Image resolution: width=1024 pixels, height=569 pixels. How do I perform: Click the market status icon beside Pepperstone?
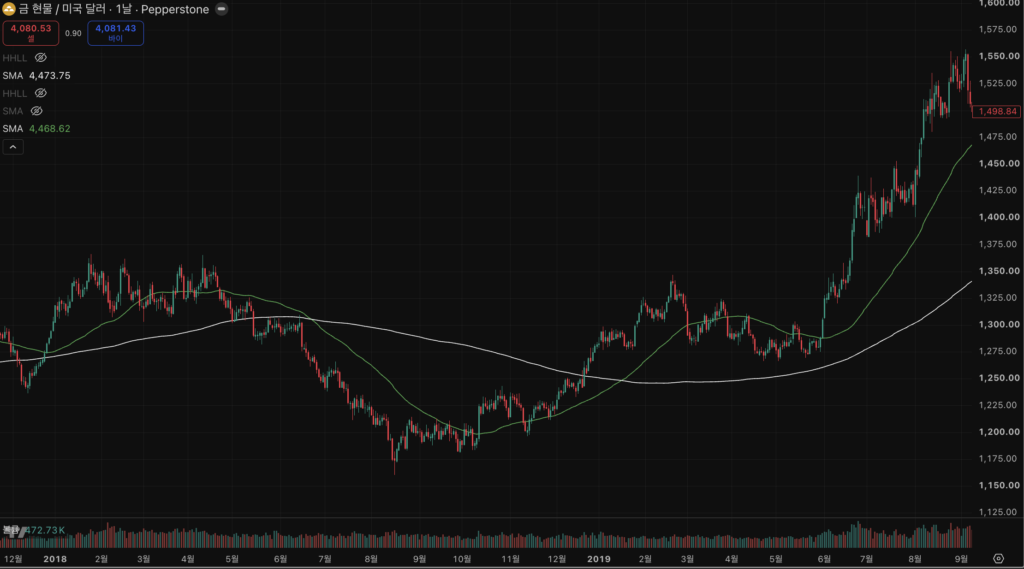pyautogui.click(x=222, y=9)
